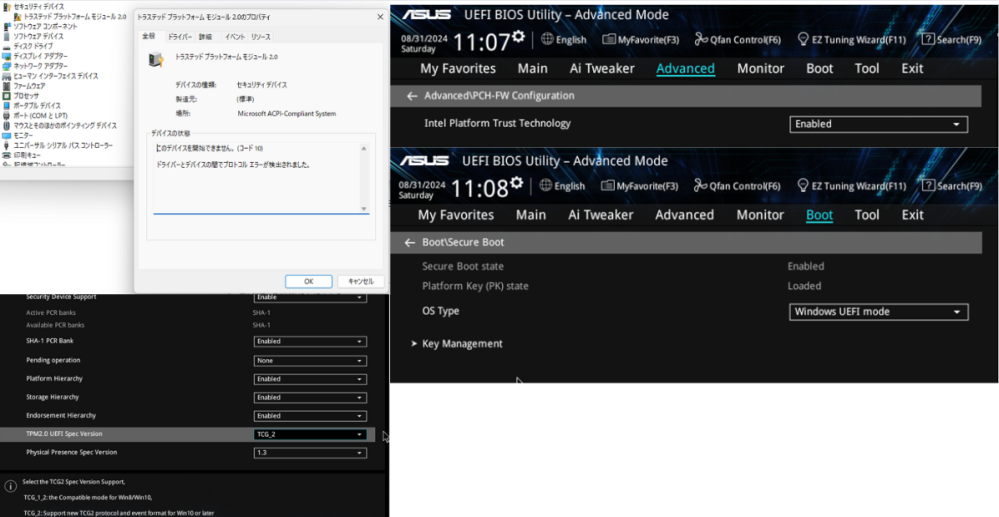This screenshot has height=517, width=999.
Task: Open the Physical Presence Spec Version dropdown
Action: click(x=310, y=453)
